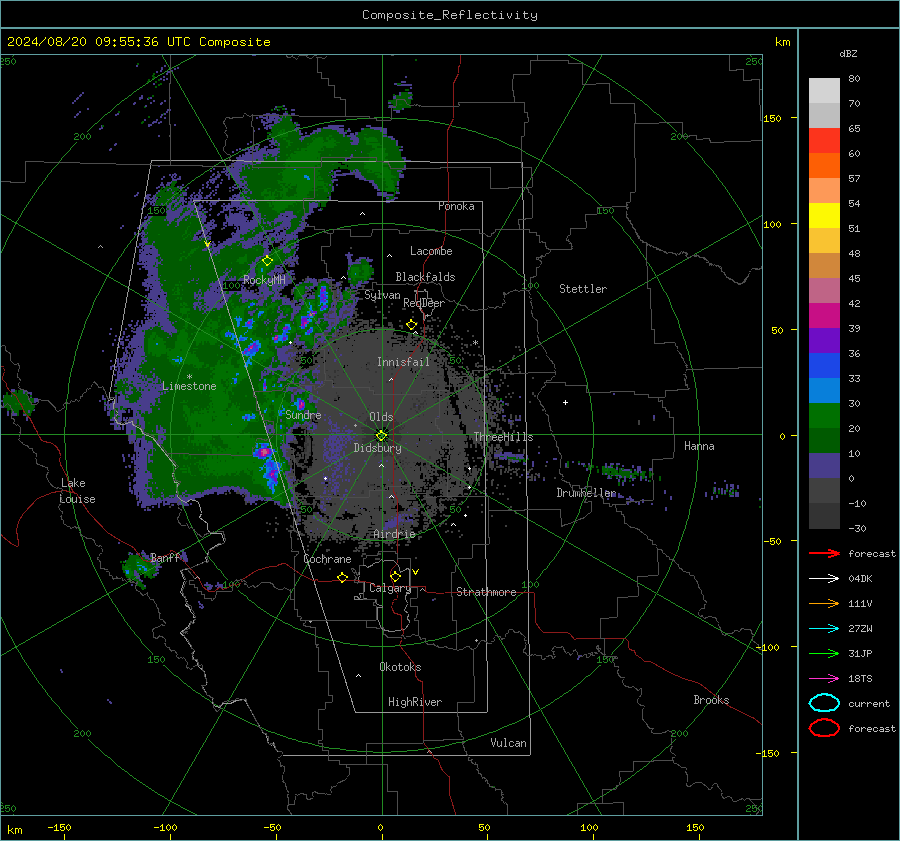
Task: Click the yellow diamond marker above RockyMH
Action: click(267, 261)
